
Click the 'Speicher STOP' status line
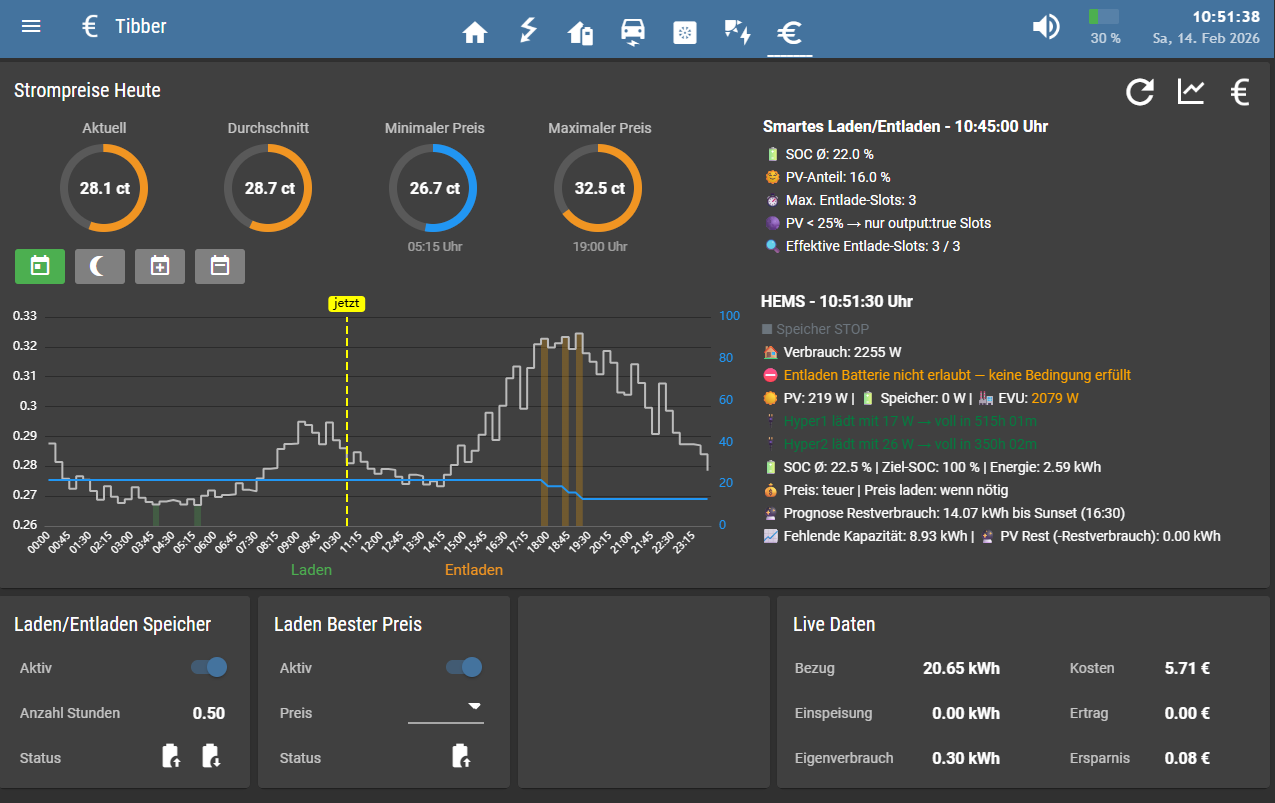click(816, 329)
